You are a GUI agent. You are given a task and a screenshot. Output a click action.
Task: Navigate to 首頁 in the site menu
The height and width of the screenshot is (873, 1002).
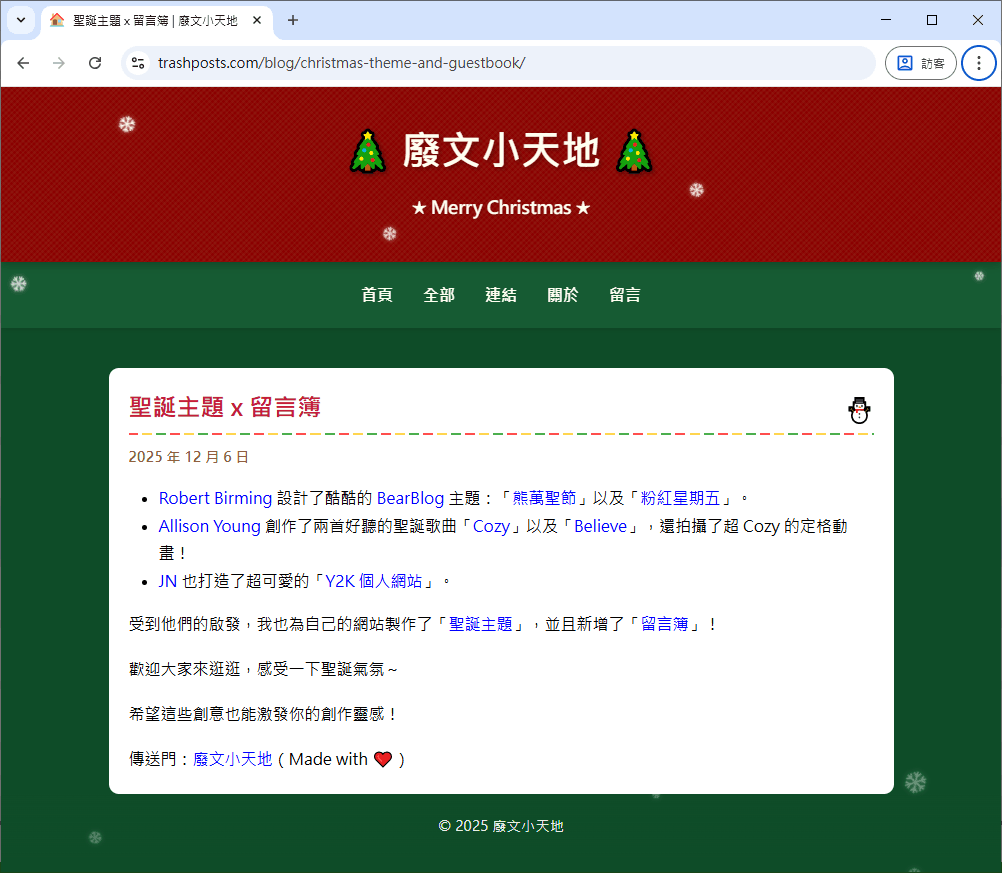click(x=377, y=294)
